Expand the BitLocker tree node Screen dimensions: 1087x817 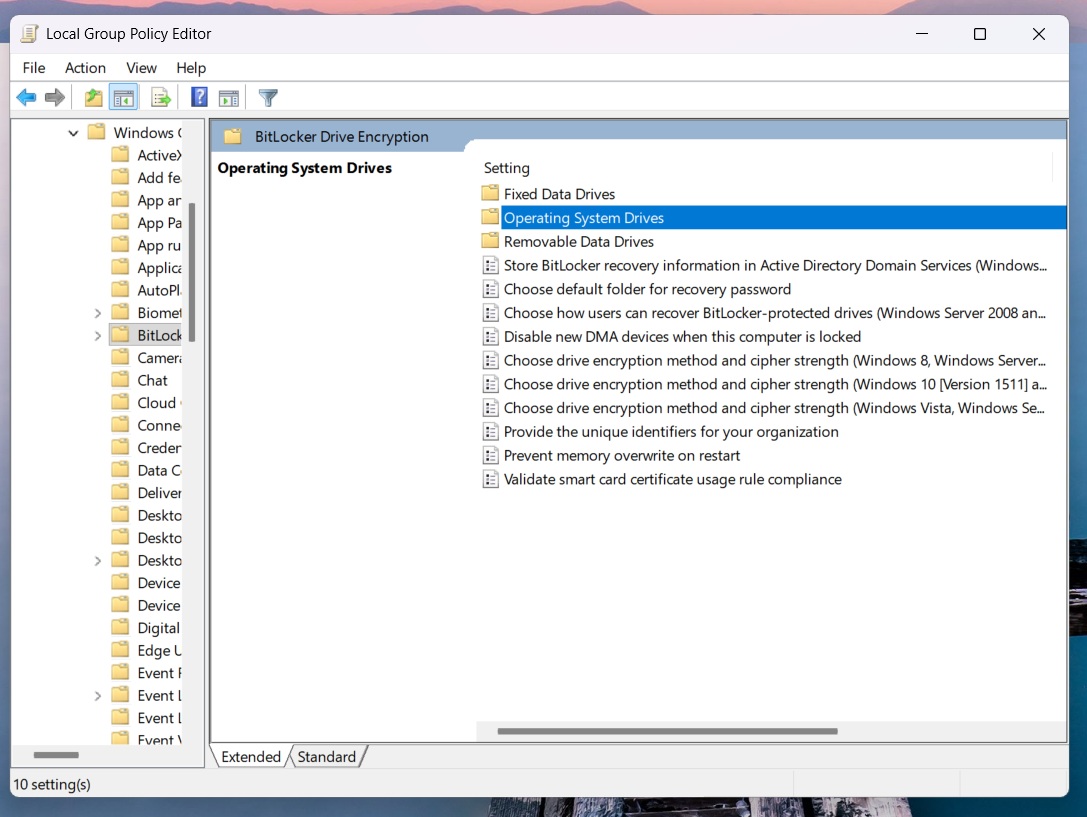click(x=97, y=334)
